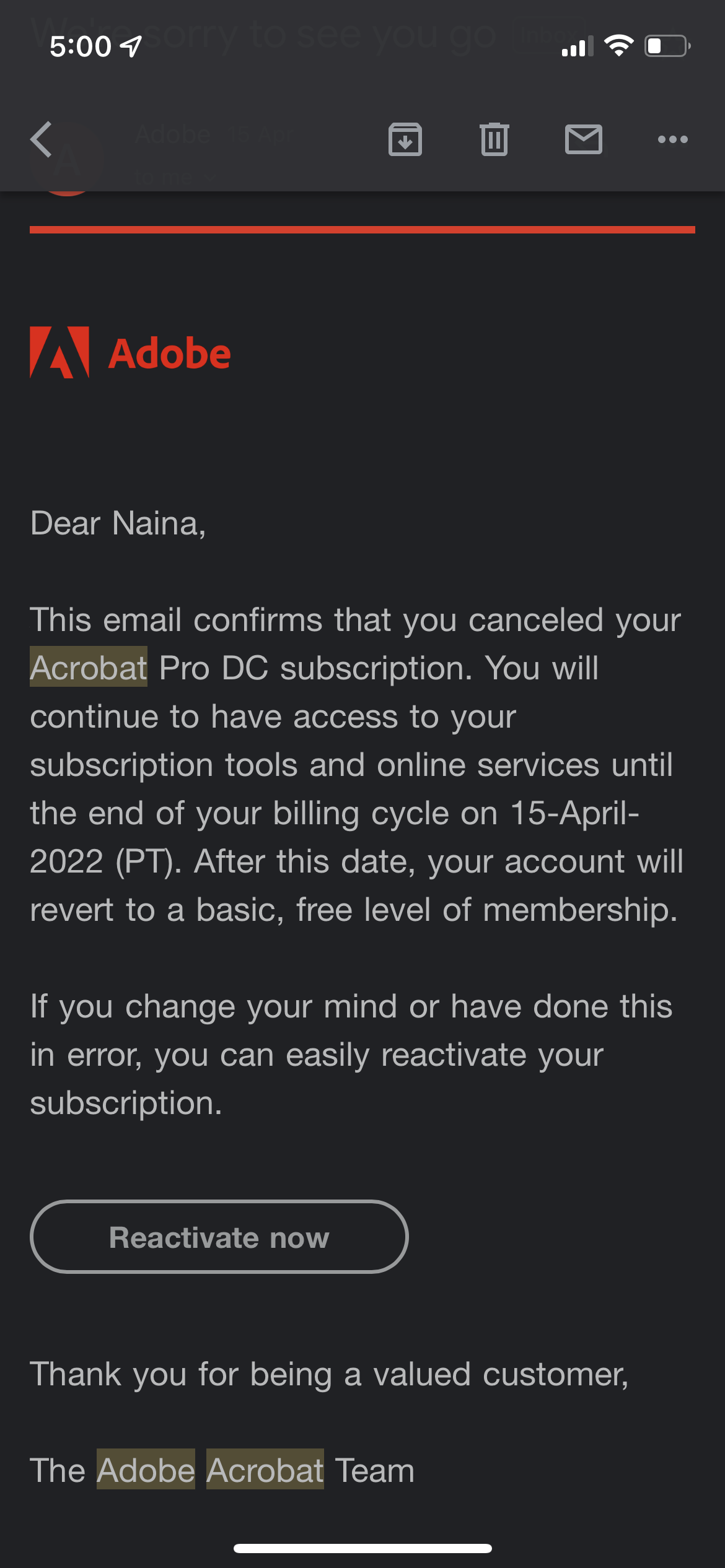Tap the Wi-Fi status icon

(618, 46)
